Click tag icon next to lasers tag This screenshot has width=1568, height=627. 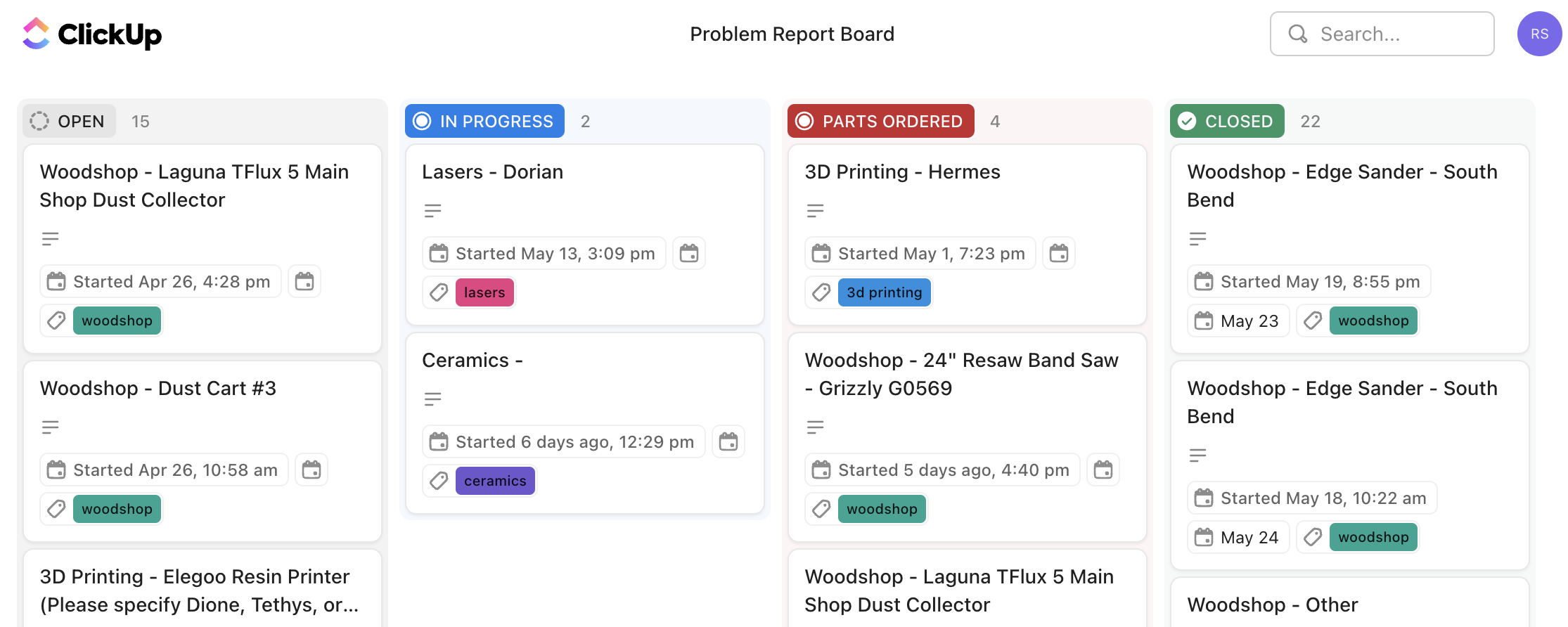439,292
